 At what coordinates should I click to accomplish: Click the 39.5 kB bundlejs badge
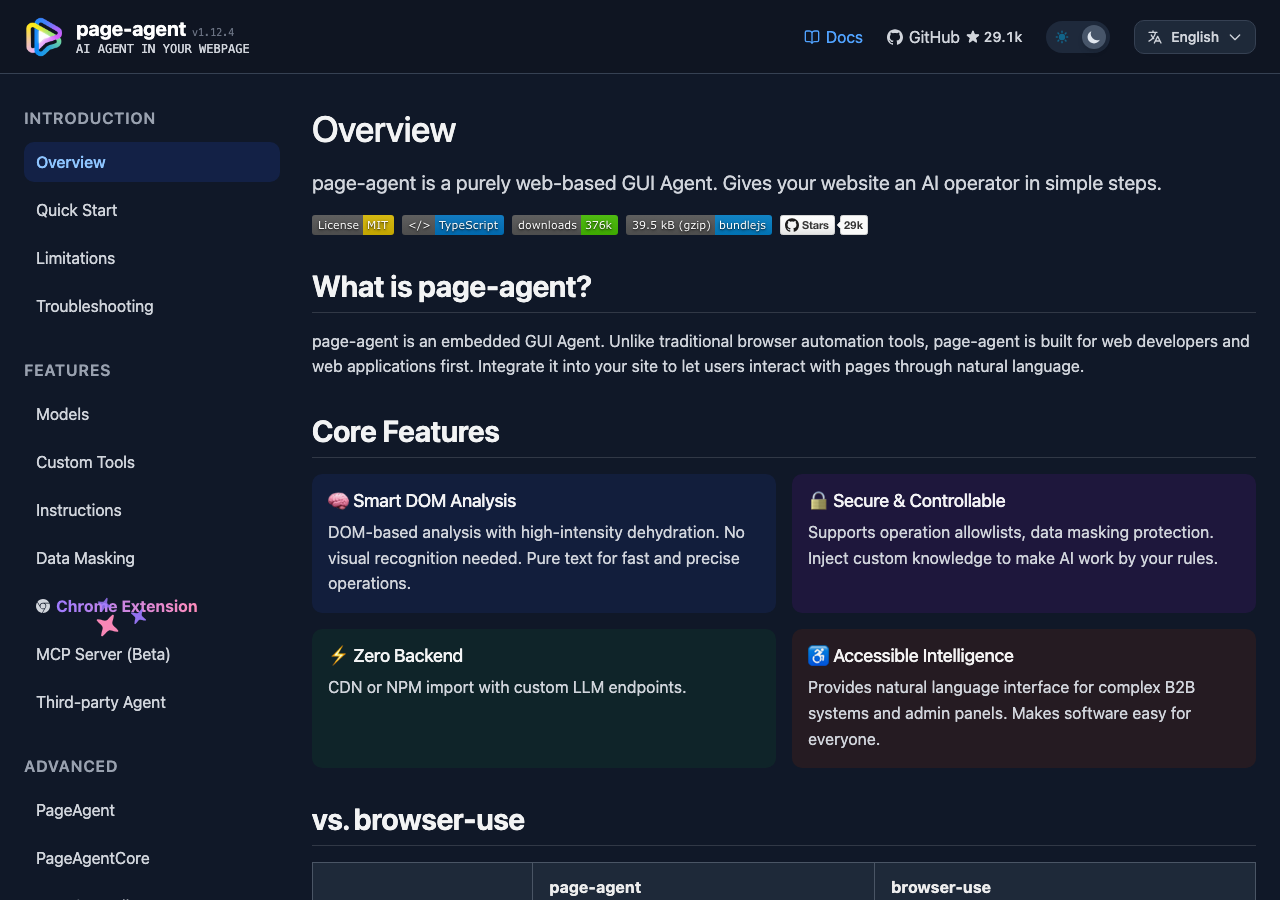[x=699, y=225]
